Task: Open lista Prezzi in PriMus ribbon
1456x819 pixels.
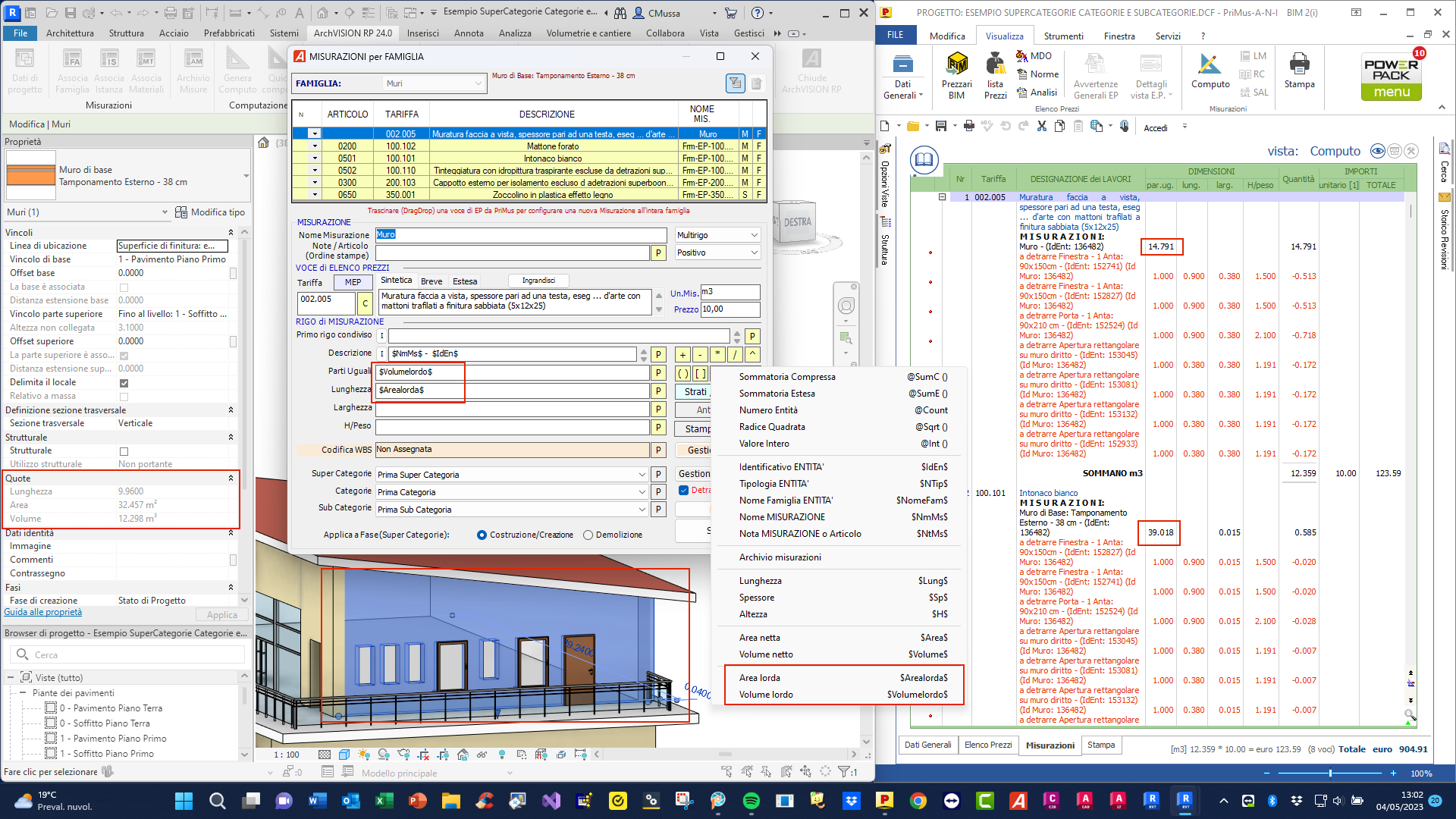Action: (x=995, y=75)
